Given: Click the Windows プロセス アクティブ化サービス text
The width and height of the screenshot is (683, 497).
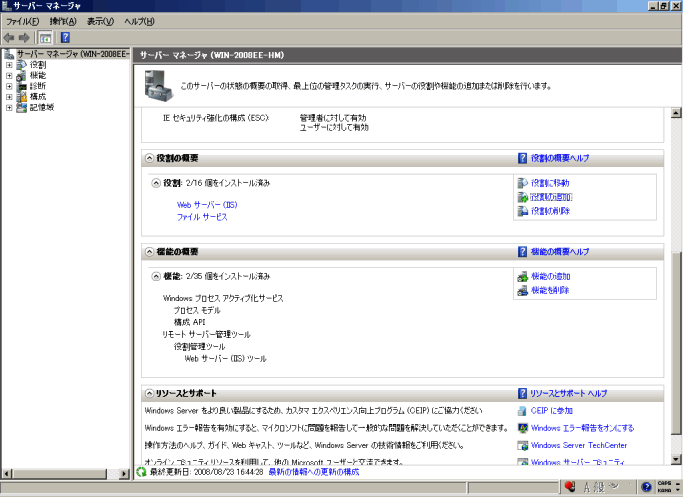Looking at the screenshot, I should coord(223,298).
